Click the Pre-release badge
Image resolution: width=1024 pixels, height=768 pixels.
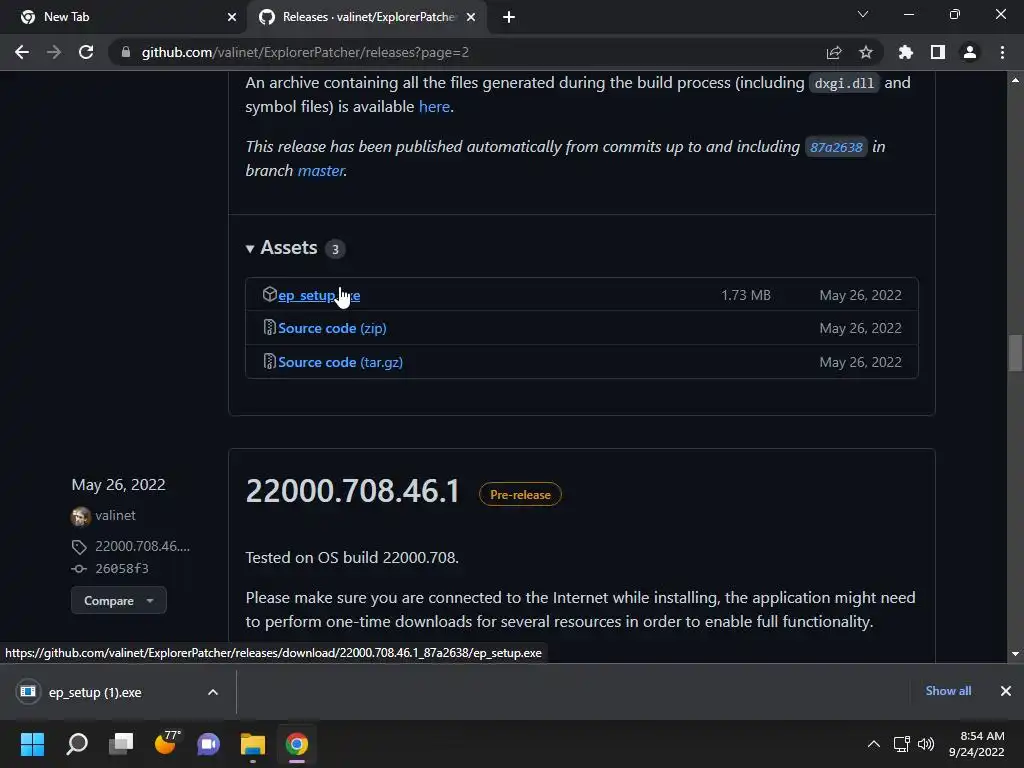(x=520, y=494)
